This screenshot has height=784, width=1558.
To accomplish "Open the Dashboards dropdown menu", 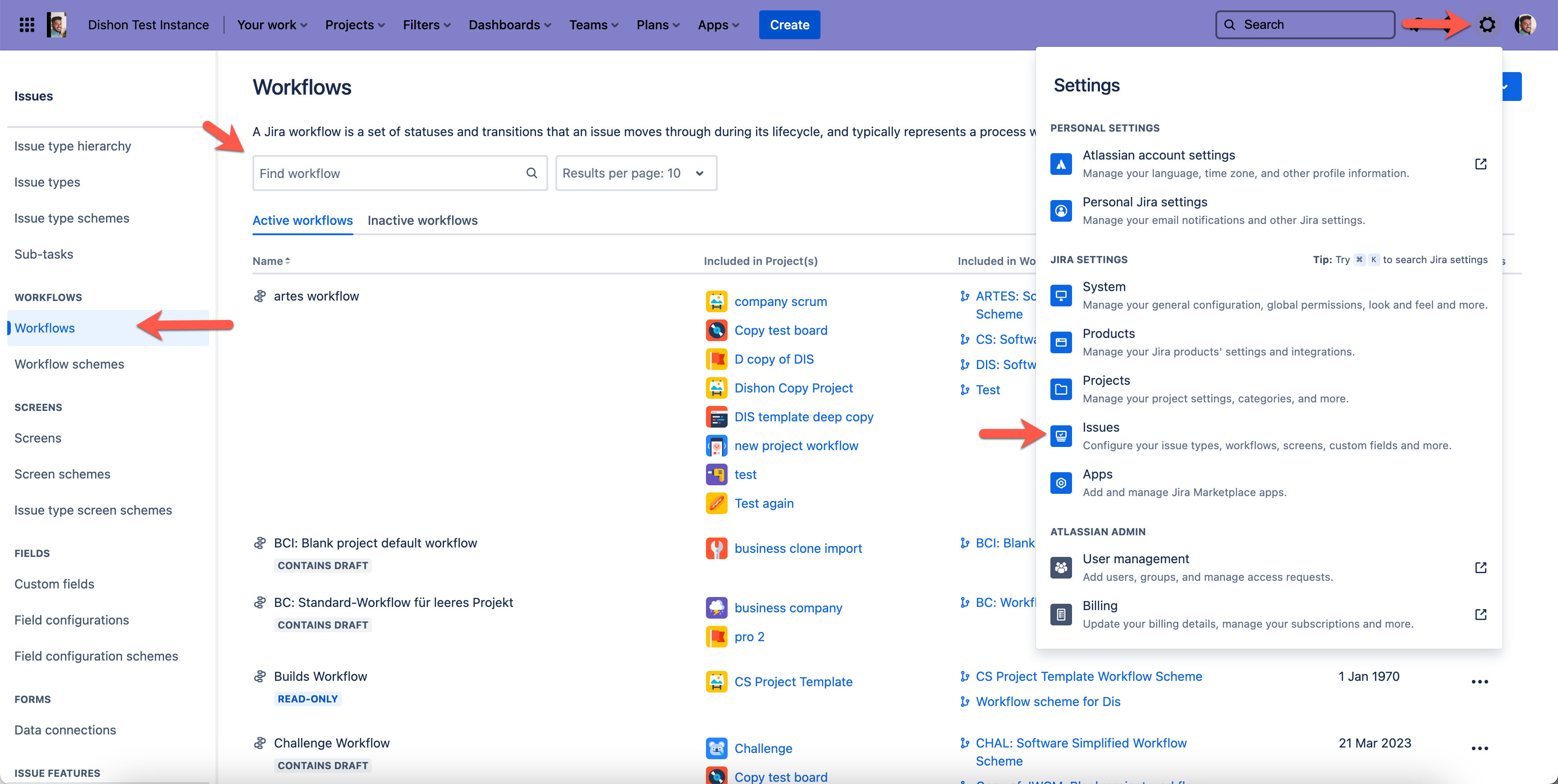I will 509,25.
